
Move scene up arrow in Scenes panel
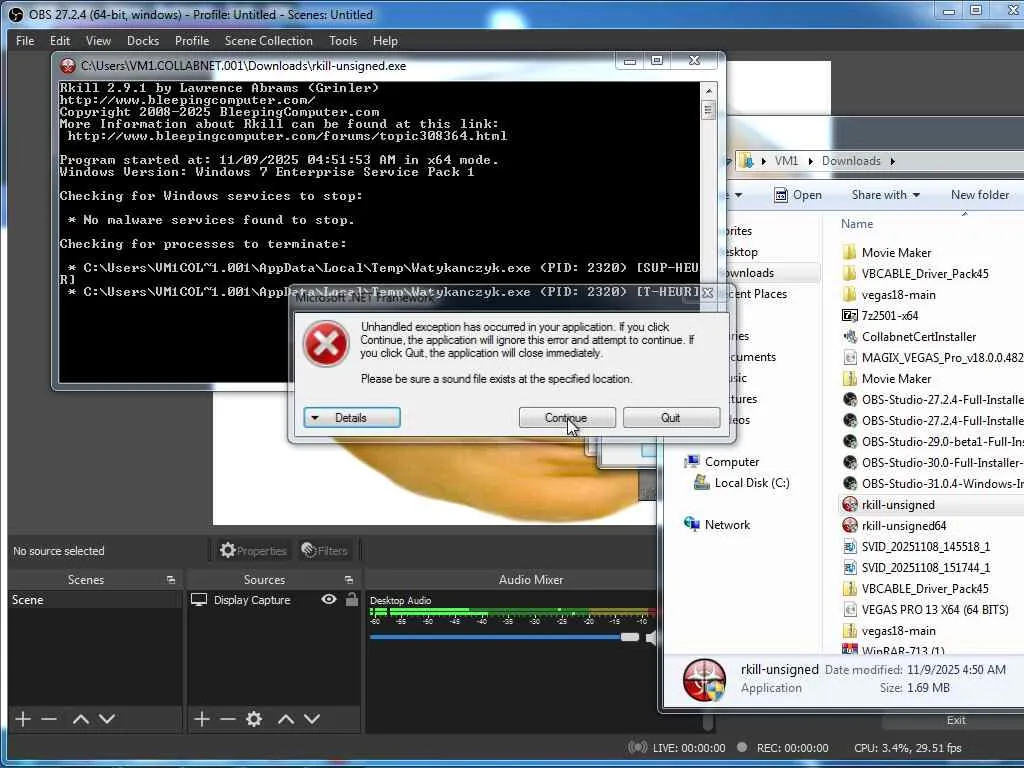[x=81, y=719]
